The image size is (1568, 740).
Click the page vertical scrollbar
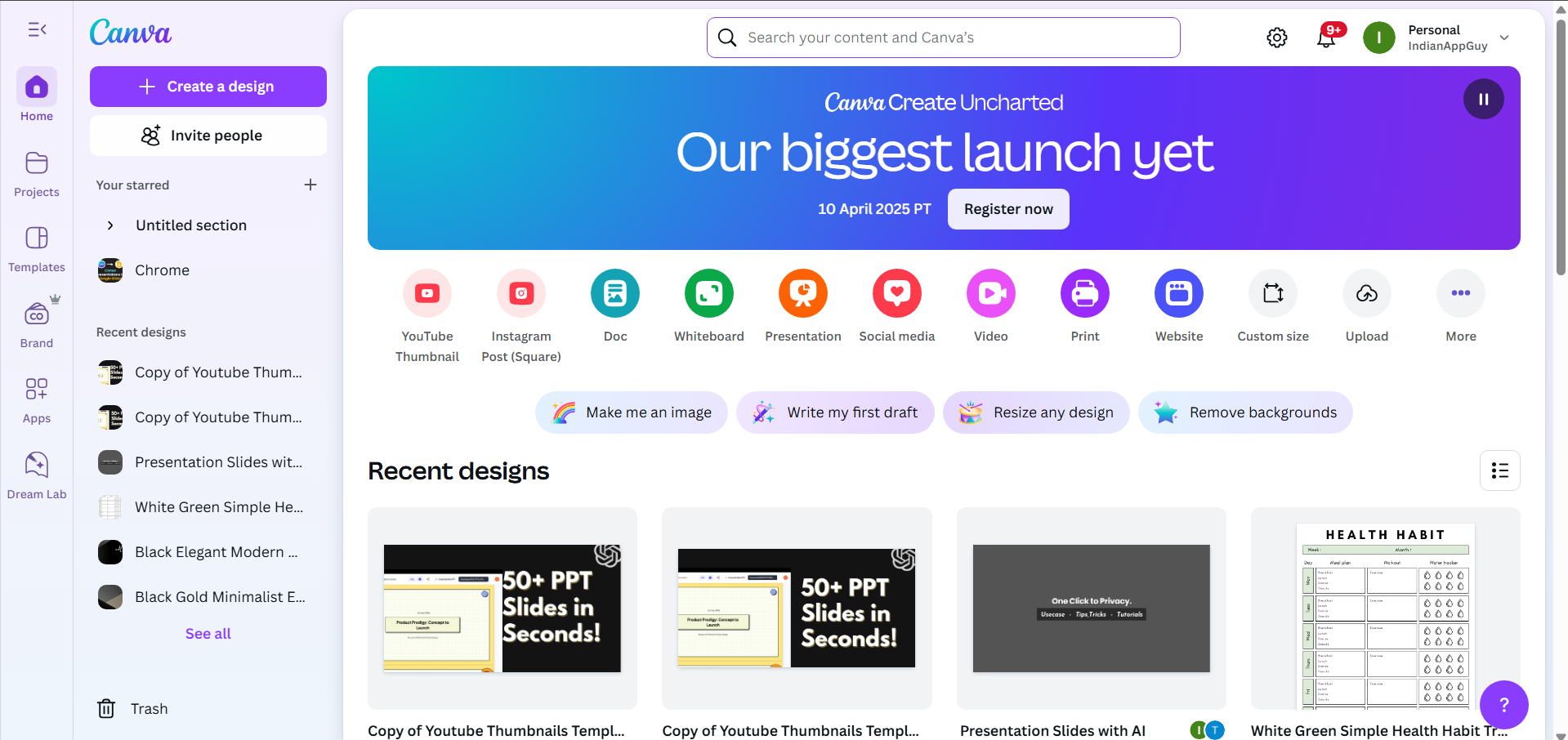tap(1561, 147)
